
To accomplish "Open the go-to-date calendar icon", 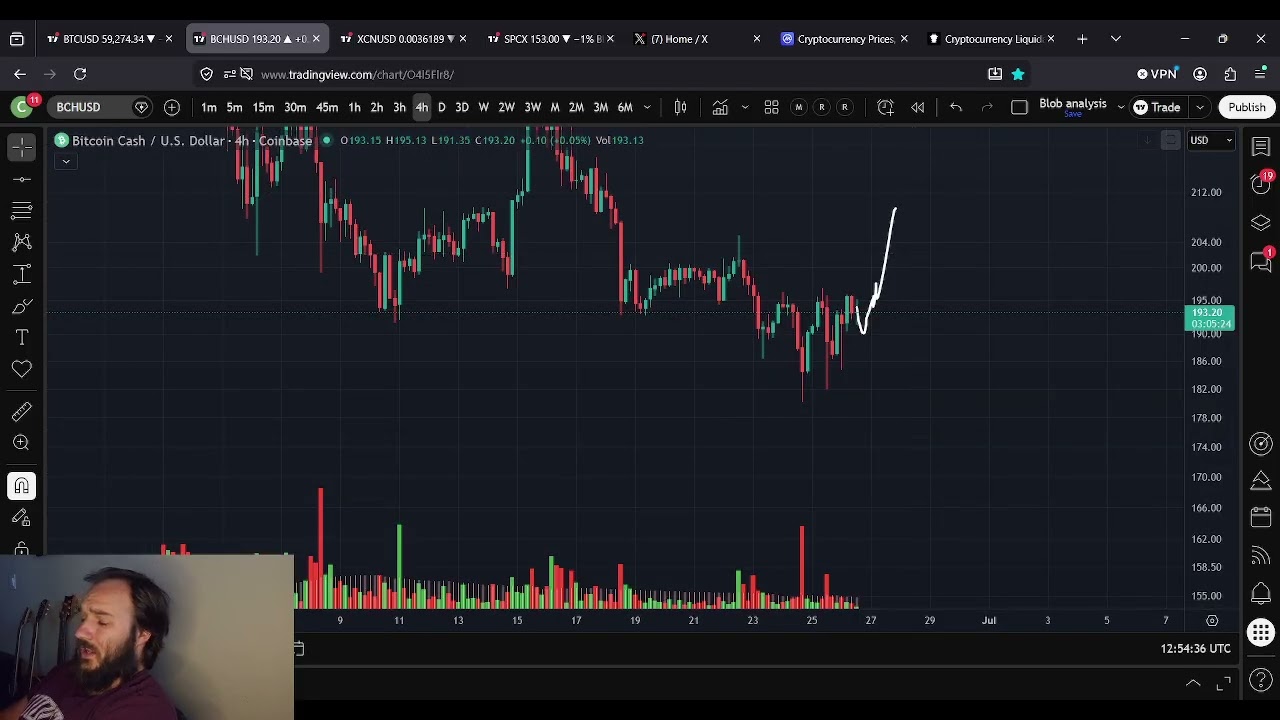I will click(x=298, y=649).
